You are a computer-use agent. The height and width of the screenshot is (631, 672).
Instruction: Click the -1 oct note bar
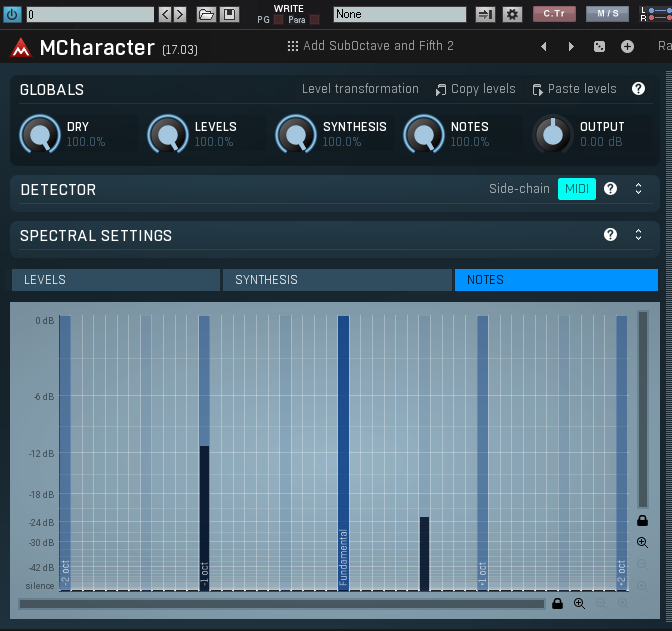[204, 453]
